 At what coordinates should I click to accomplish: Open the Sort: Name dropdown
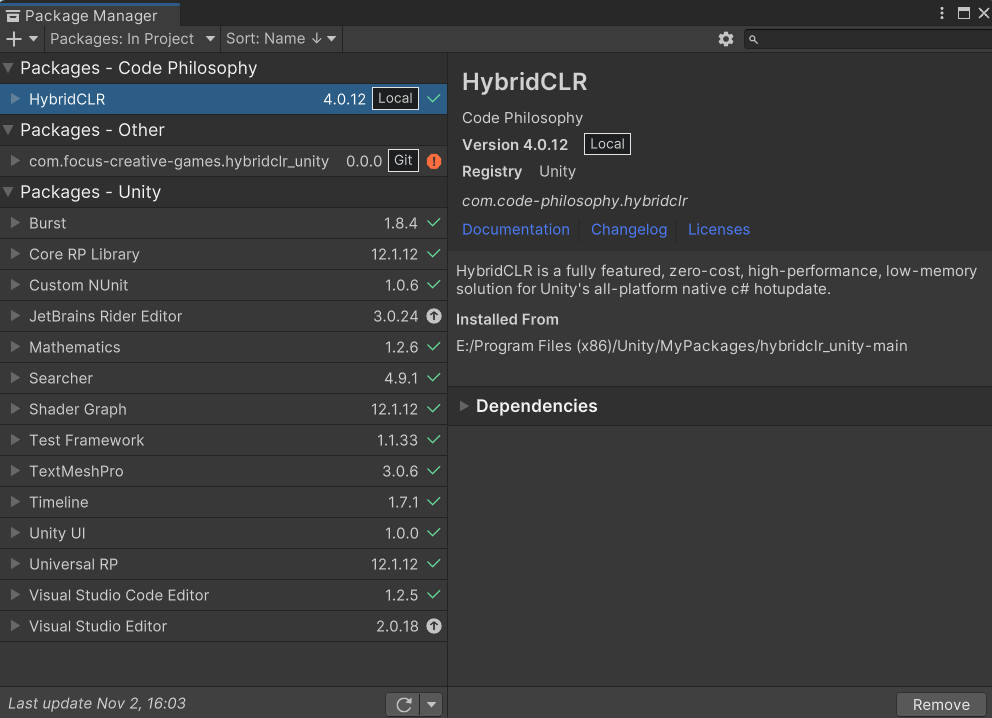(281, 39)
